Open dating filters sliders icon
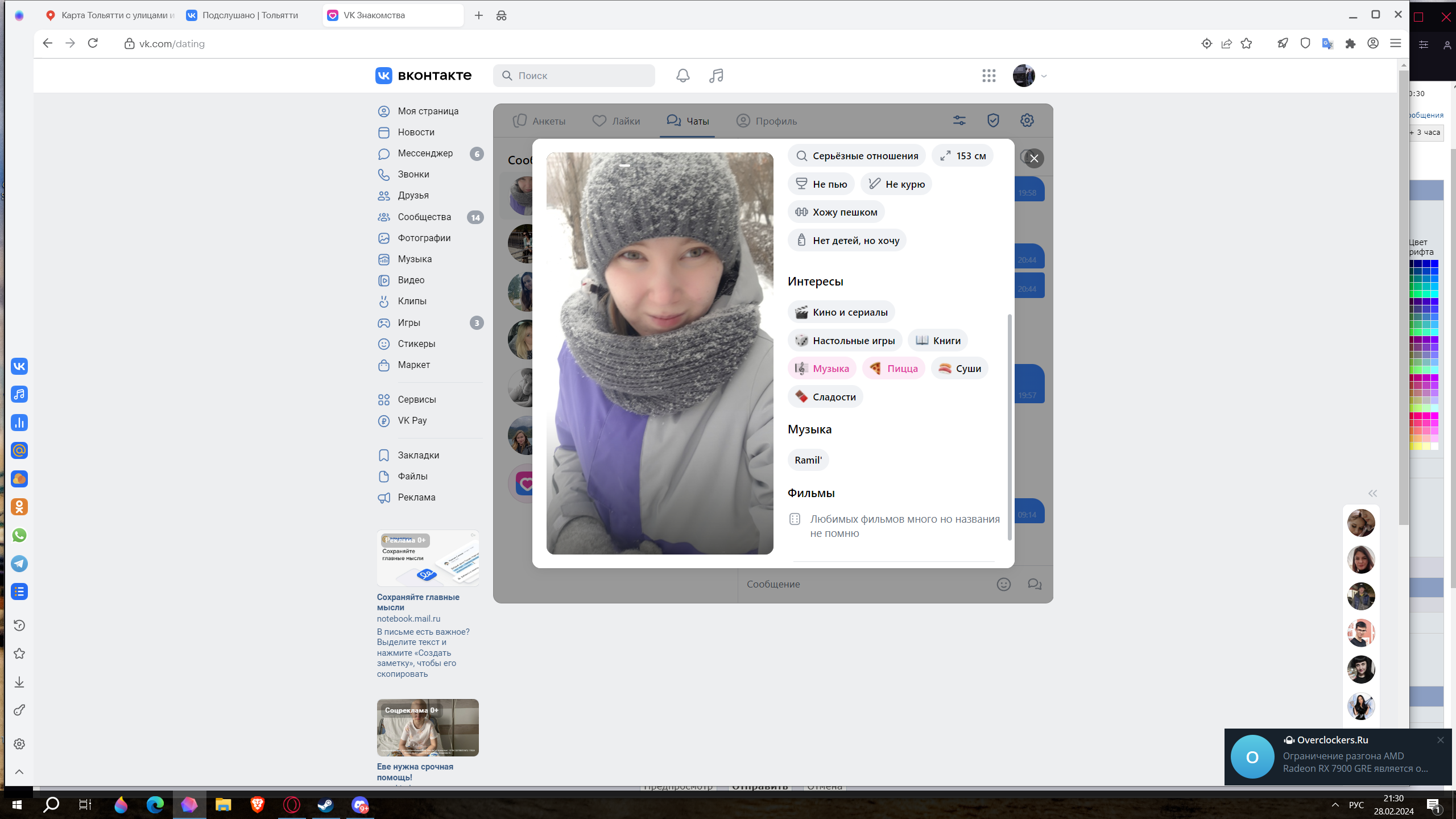1456x819 pixels. point(959,121)
